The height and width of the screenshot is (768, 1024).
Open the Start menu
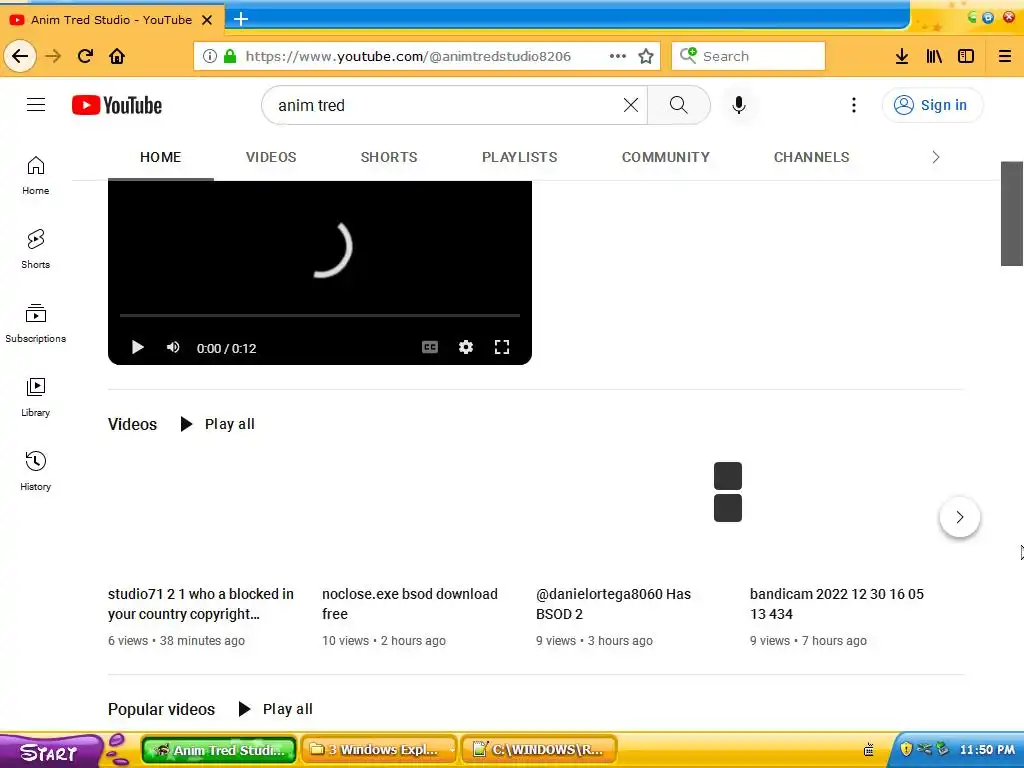click(51, 751)
